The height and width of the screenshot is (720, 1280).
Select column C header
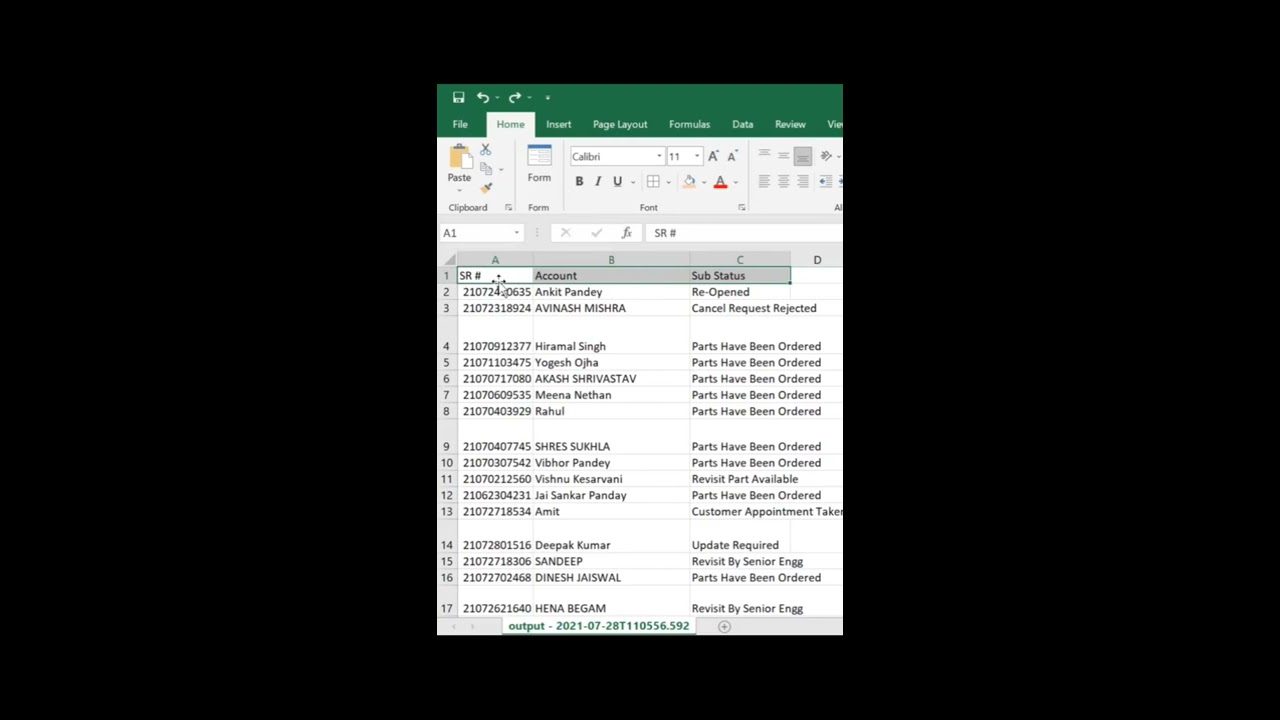(740, 260)
